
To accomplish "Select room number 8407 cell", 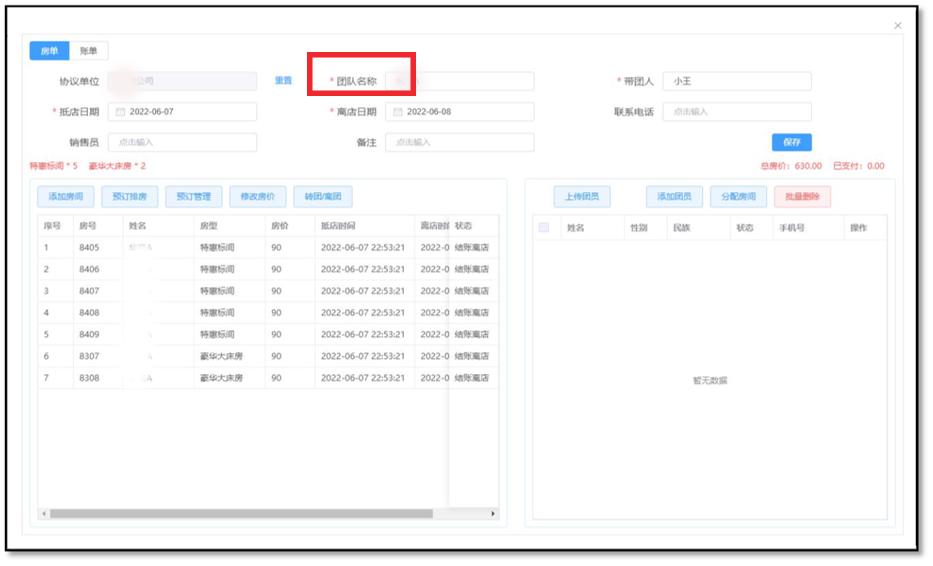I will [89, 291].
